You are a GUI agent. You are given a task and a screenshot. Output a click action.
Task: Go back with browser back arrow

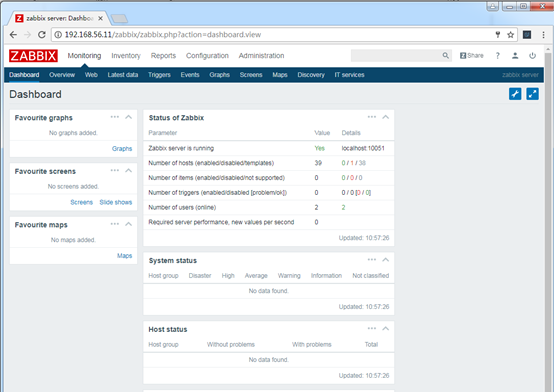click(13, 35)
